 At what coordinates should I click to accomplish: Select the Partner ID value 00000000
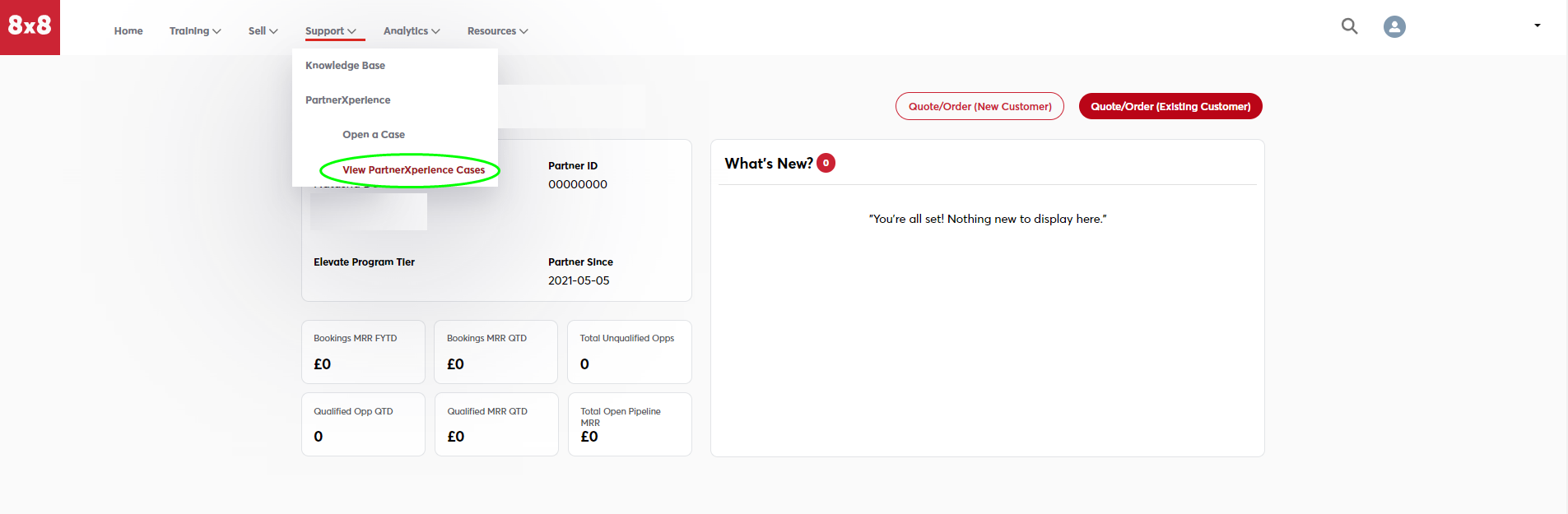pos(578,185)
